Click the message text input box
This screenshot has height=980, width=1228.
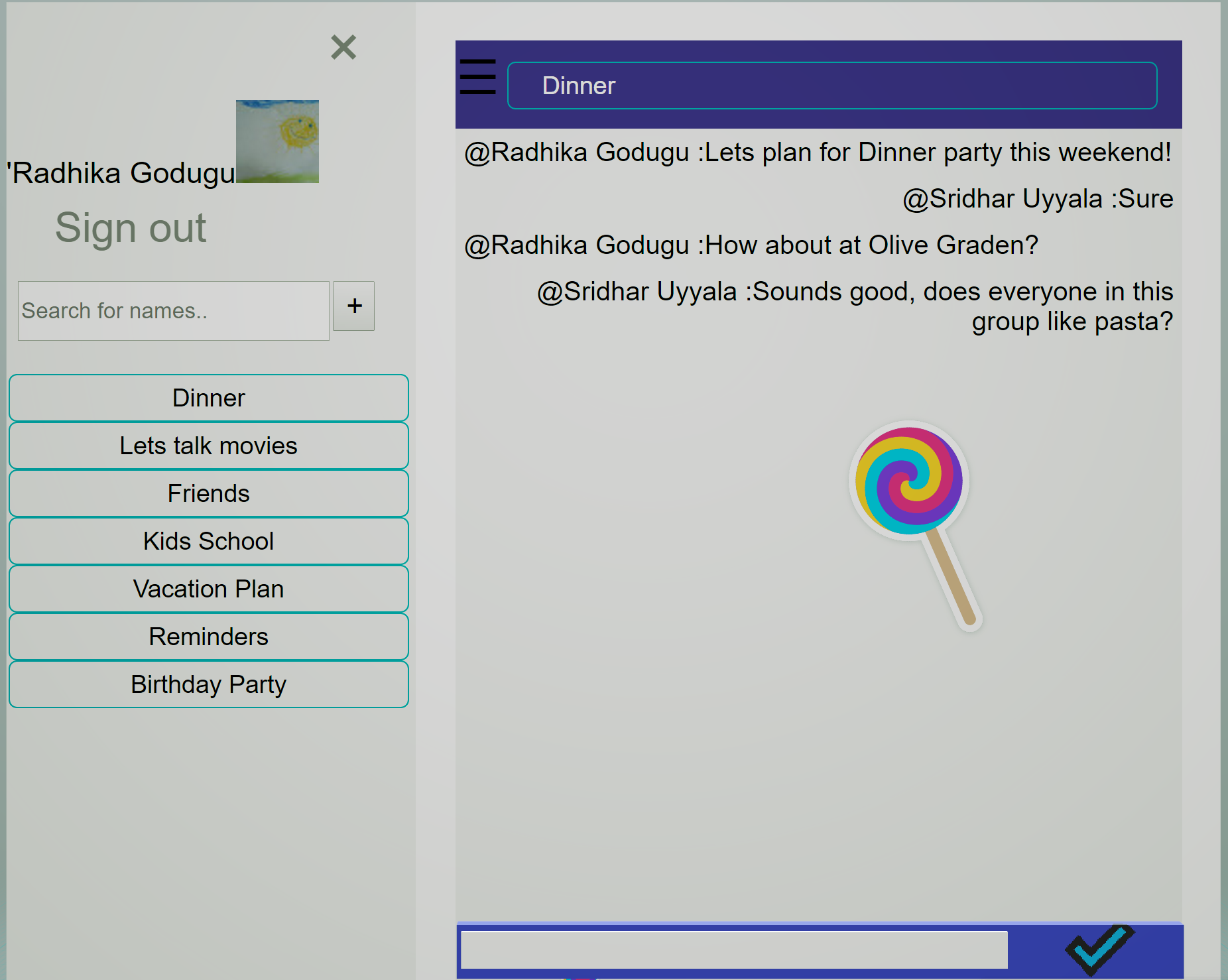tap(733, 949)
